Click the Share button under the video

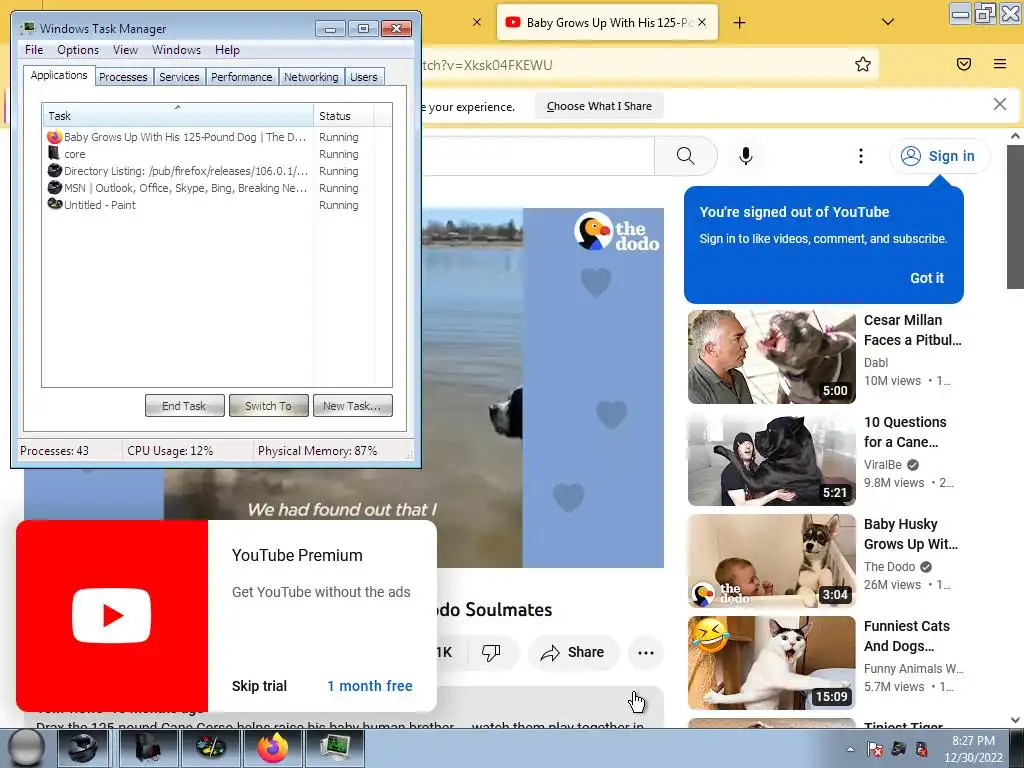pyautogui.click(x=573, y=652)
